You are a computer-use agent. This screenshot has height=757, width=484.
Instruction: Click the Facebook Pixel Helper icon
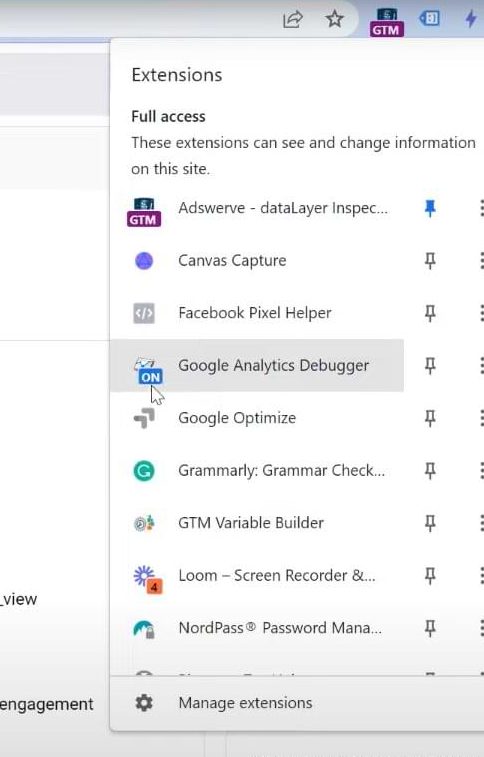tap(144, 313)
